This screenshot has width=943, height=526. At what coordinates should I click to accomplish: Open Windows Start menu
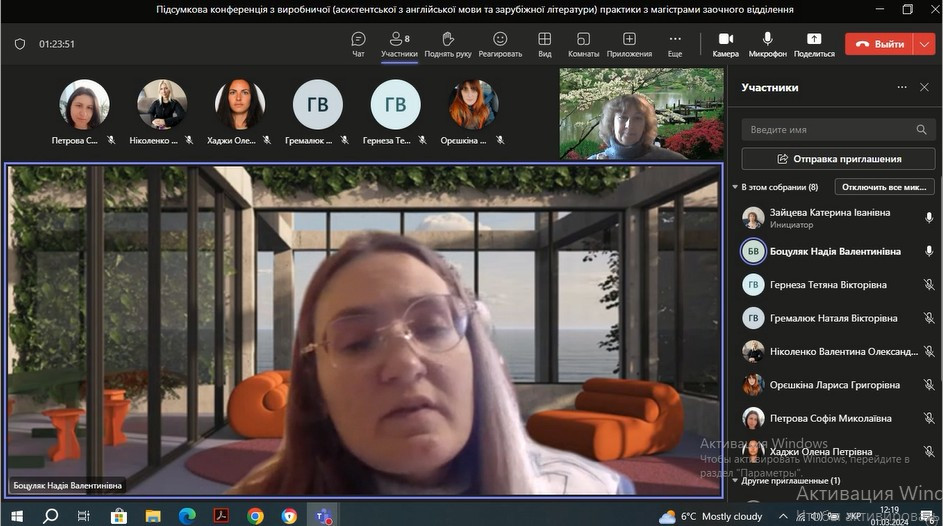point(17,516)
